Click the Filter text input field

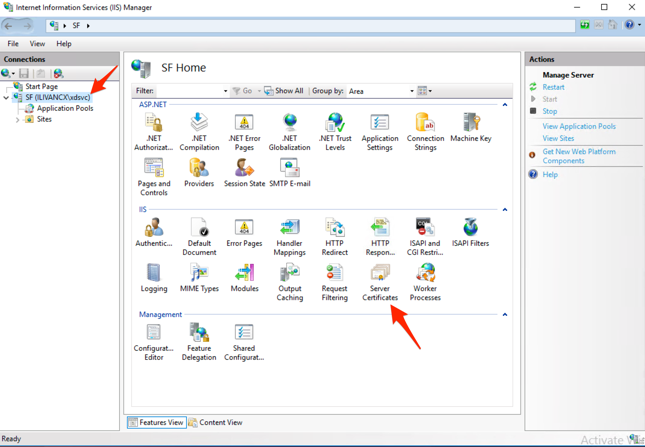[x=189, y=91]
